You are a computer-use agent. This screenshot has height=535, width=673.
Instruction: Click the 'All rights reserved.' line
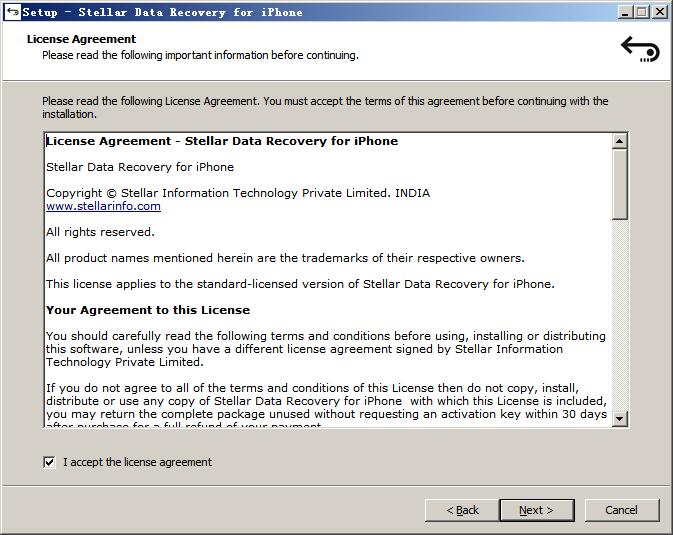point(100,232)
